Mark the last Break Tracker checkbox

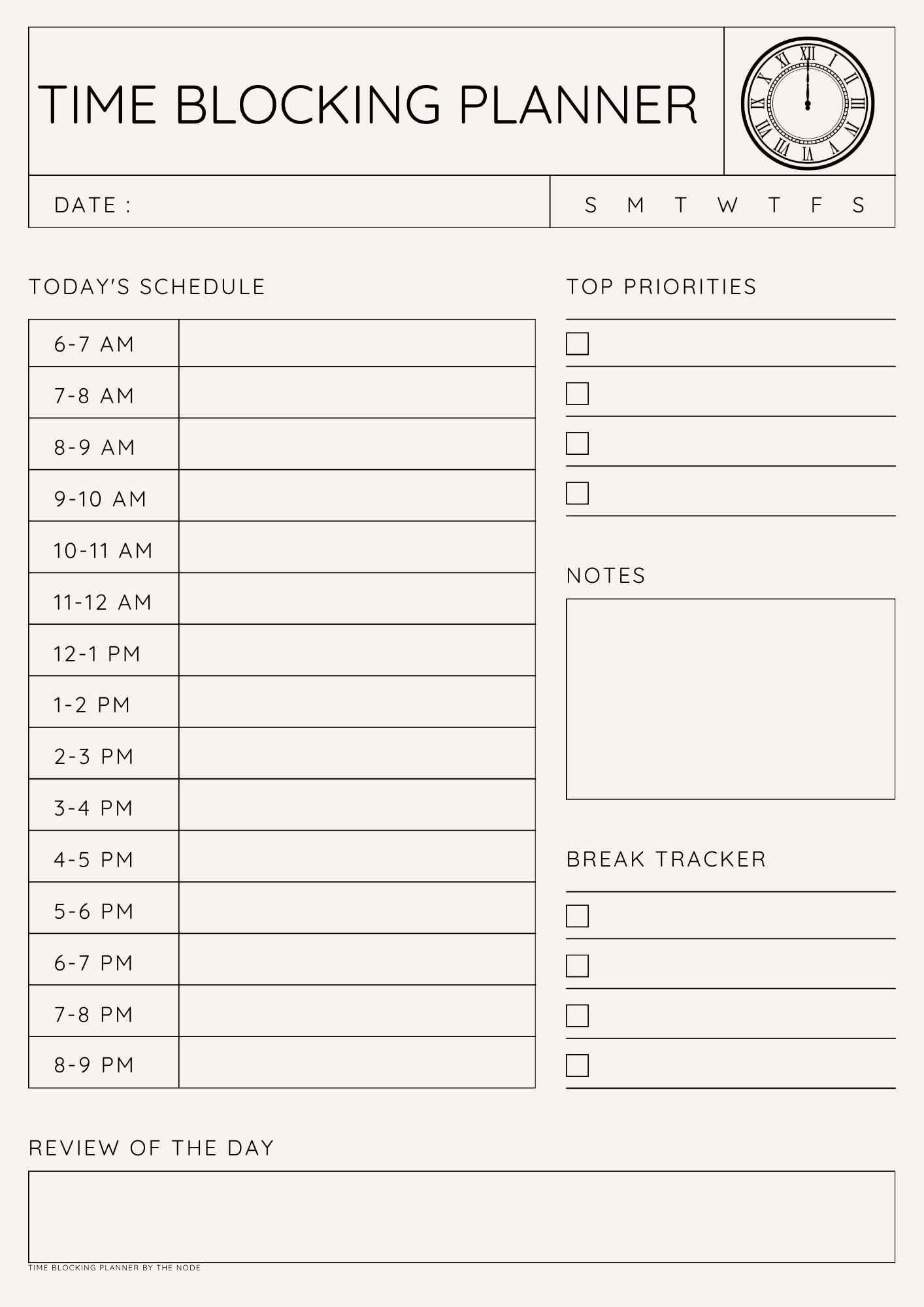tap(577, 1065)
